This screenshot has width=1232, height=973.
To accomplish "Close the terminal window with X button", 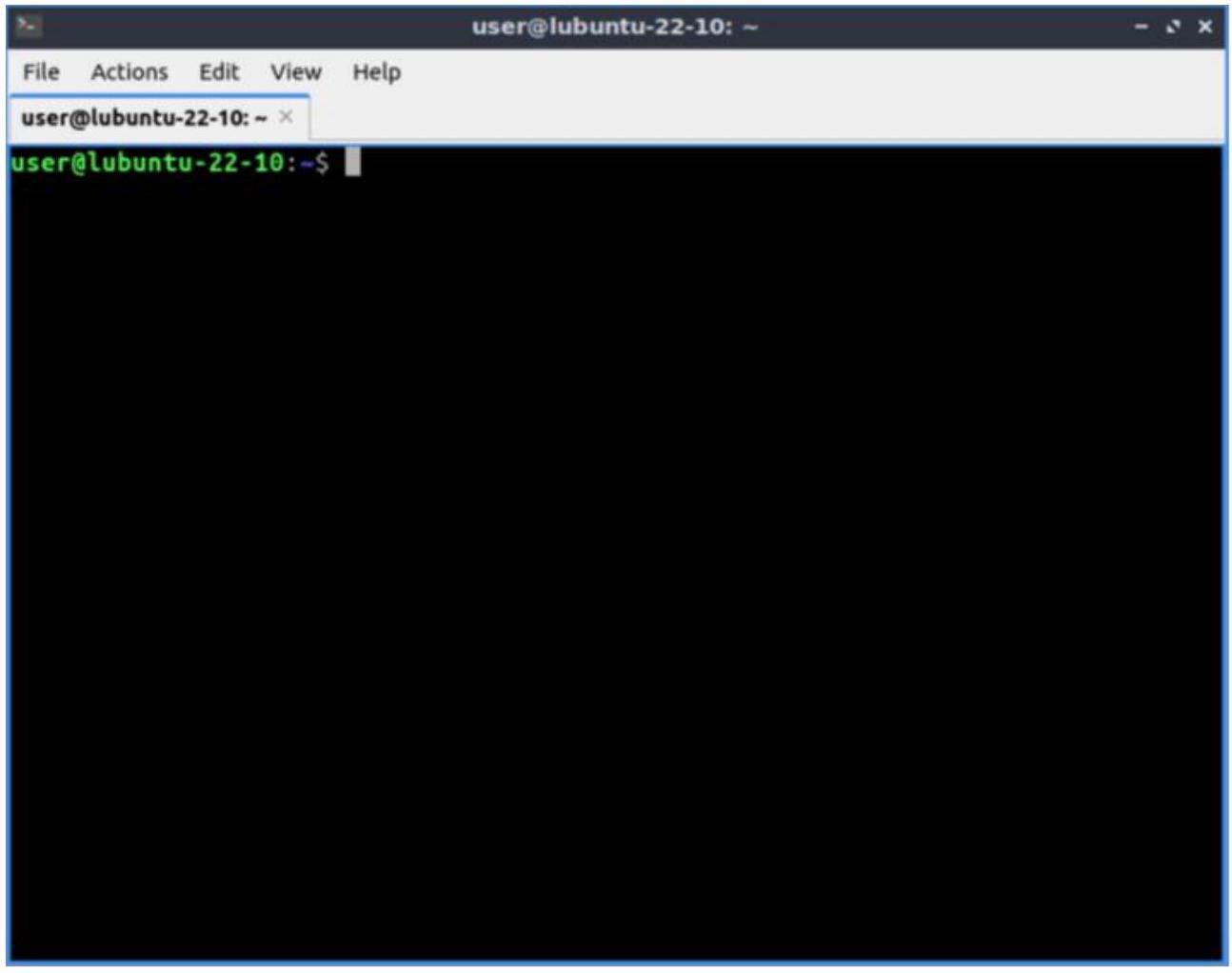I will pyautogui.click(x=1205, y=27).
